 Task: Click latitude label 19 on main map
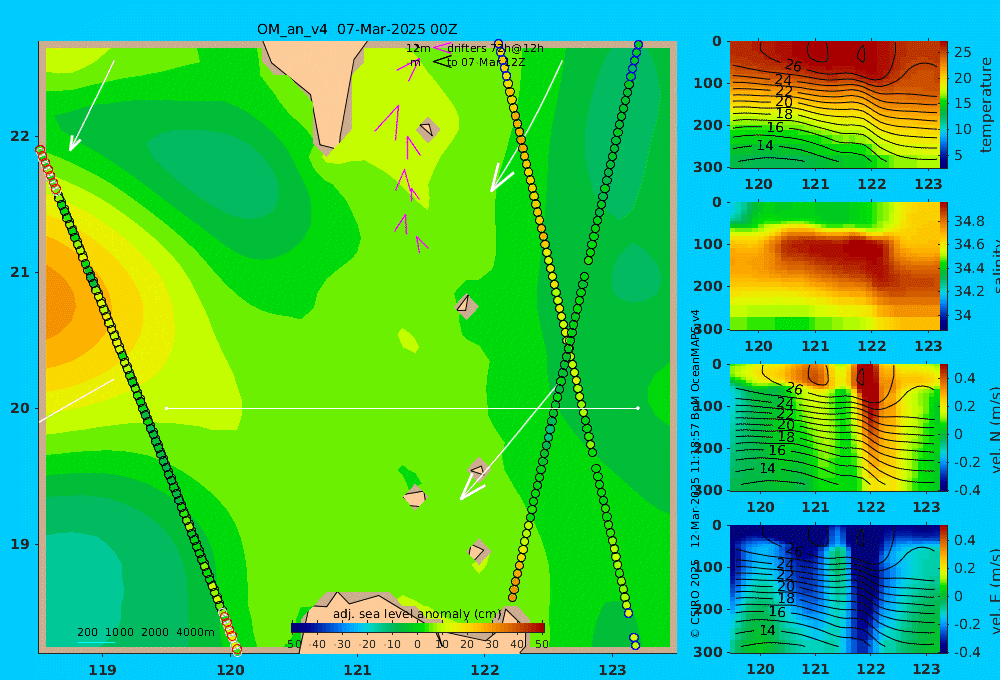20,544
